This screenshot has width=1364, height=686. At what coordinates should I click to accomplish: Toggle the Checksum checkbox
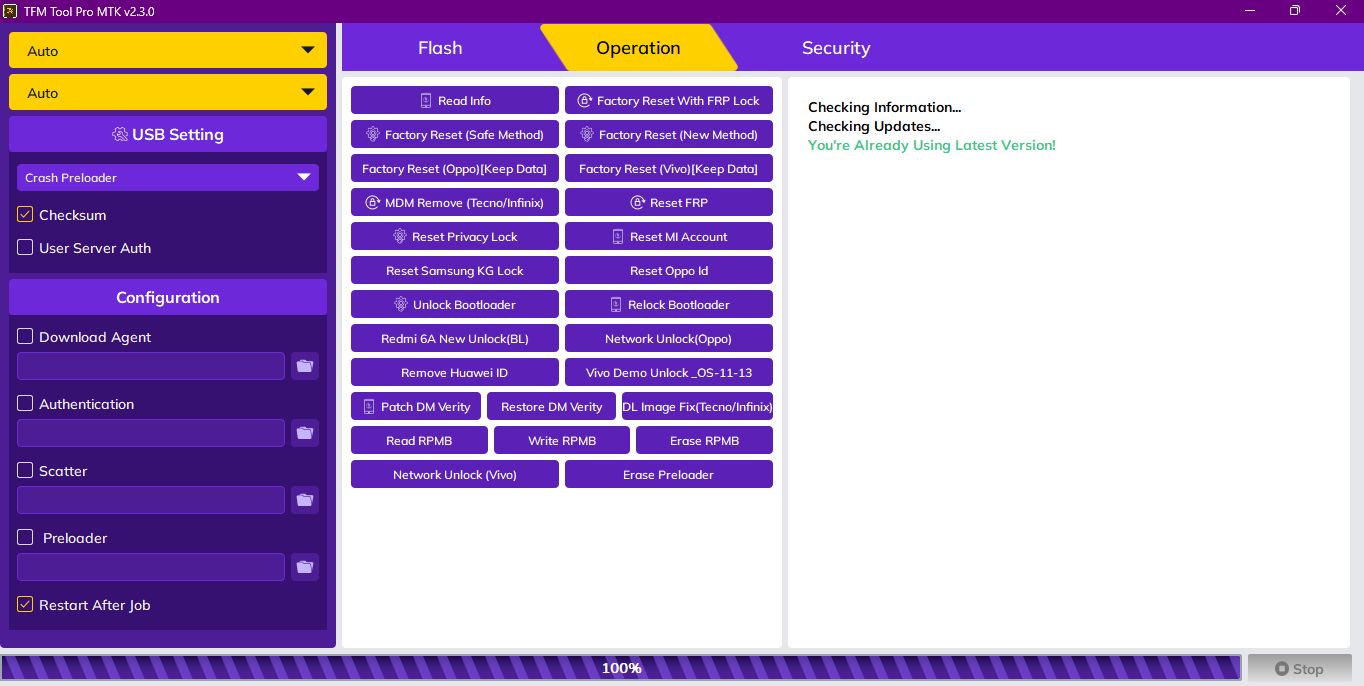[25, 215]
